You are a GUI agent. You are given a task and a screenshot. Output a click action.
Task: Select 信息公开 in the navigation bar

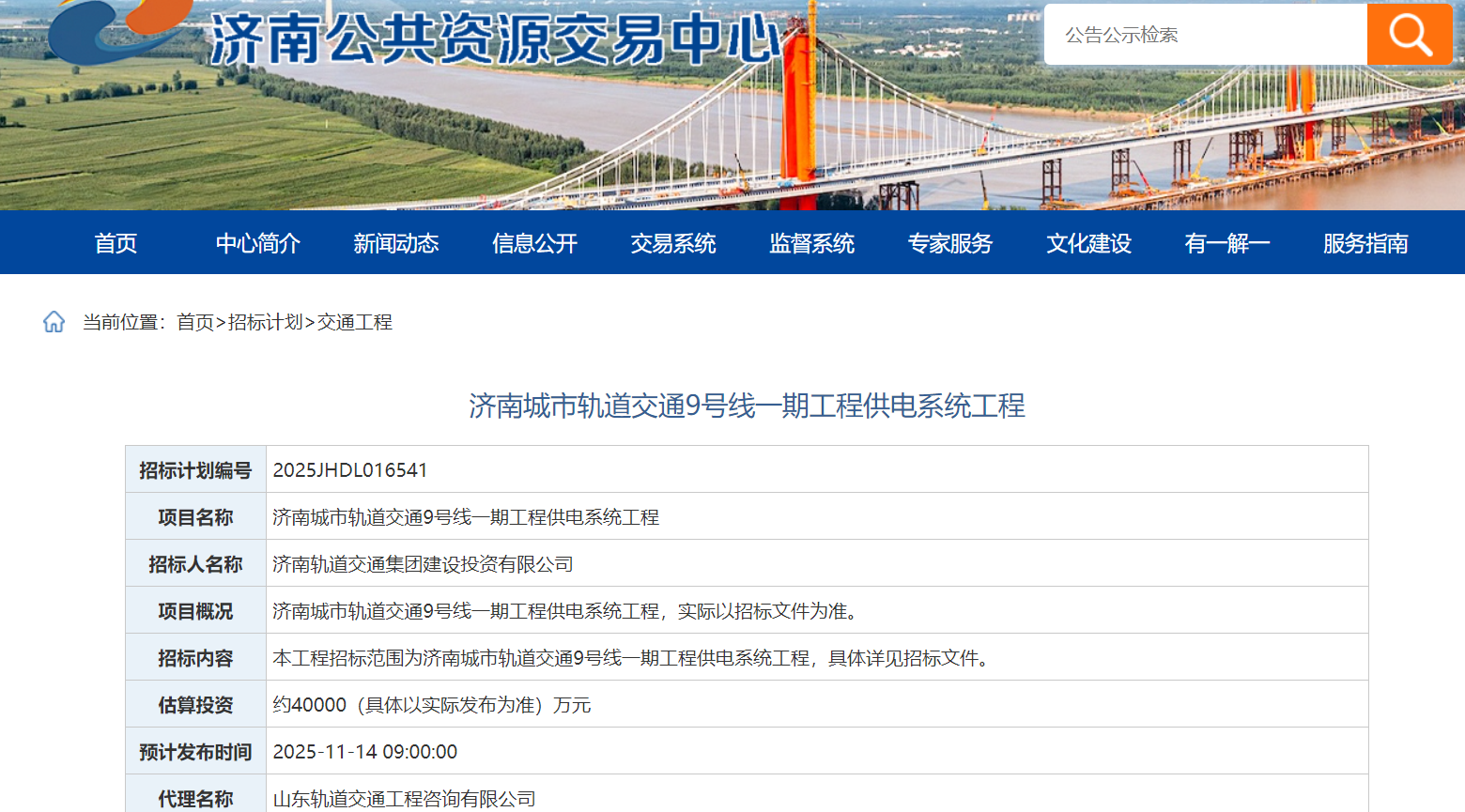[x=533, y=243]
